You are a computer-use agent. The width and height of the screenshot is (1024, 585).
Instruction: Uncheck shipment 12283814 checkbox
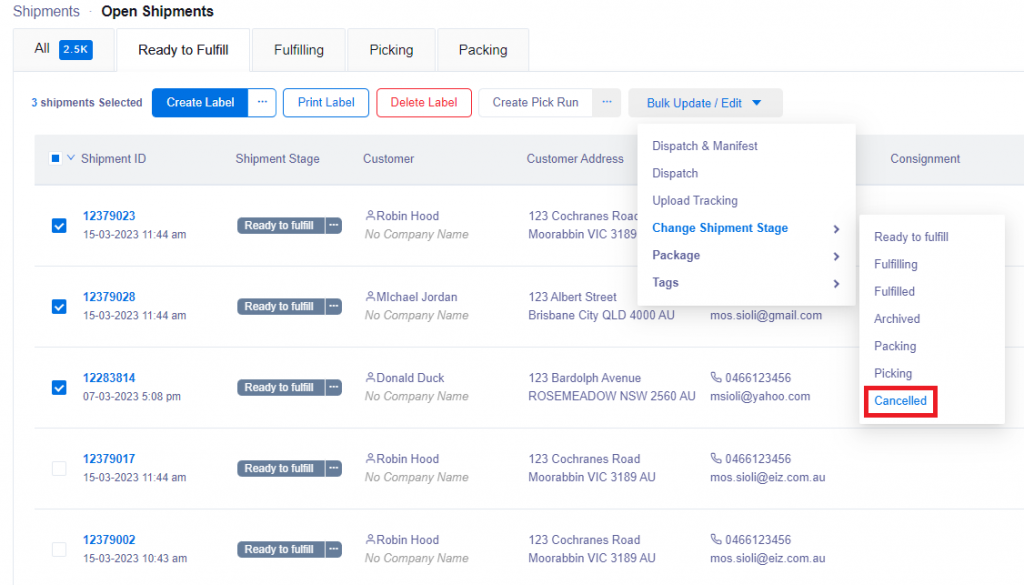[59, 388]
